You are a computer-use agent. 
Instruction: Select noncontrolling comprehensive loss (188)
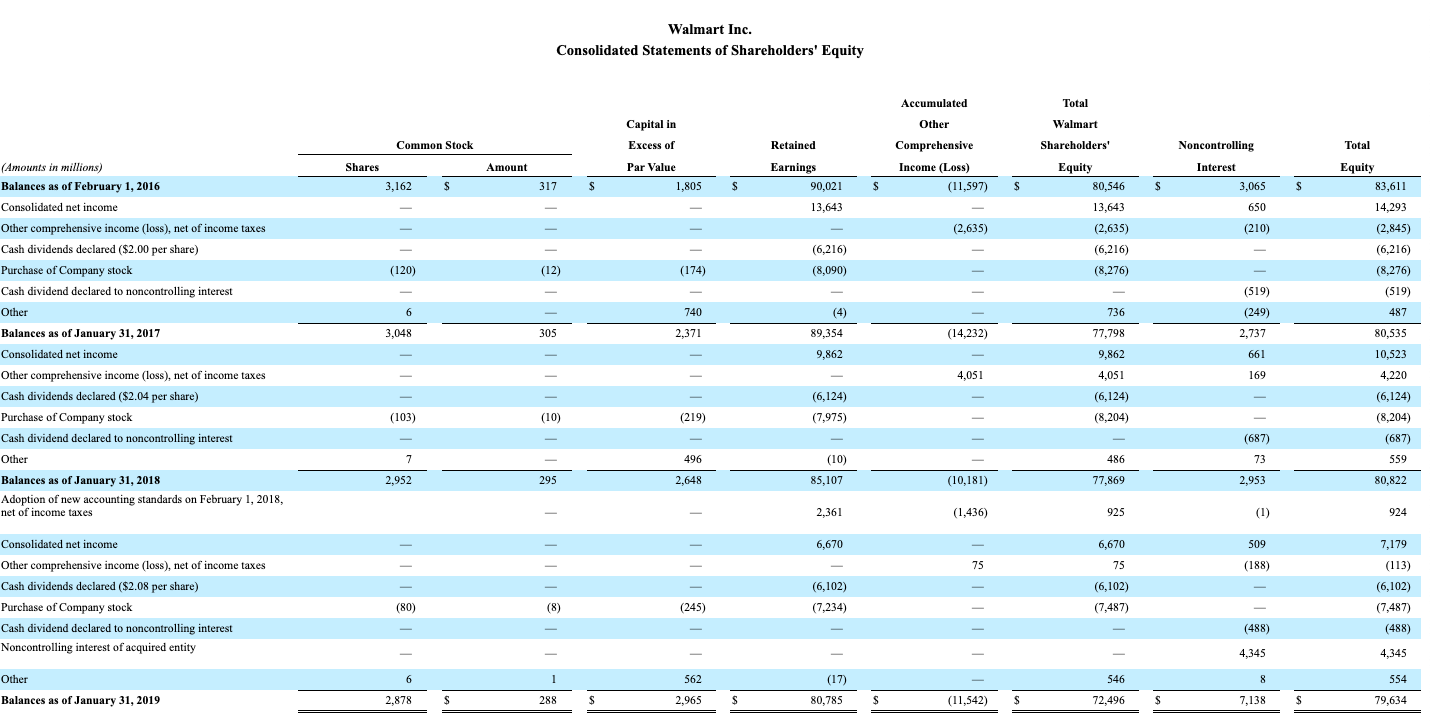1257,565
